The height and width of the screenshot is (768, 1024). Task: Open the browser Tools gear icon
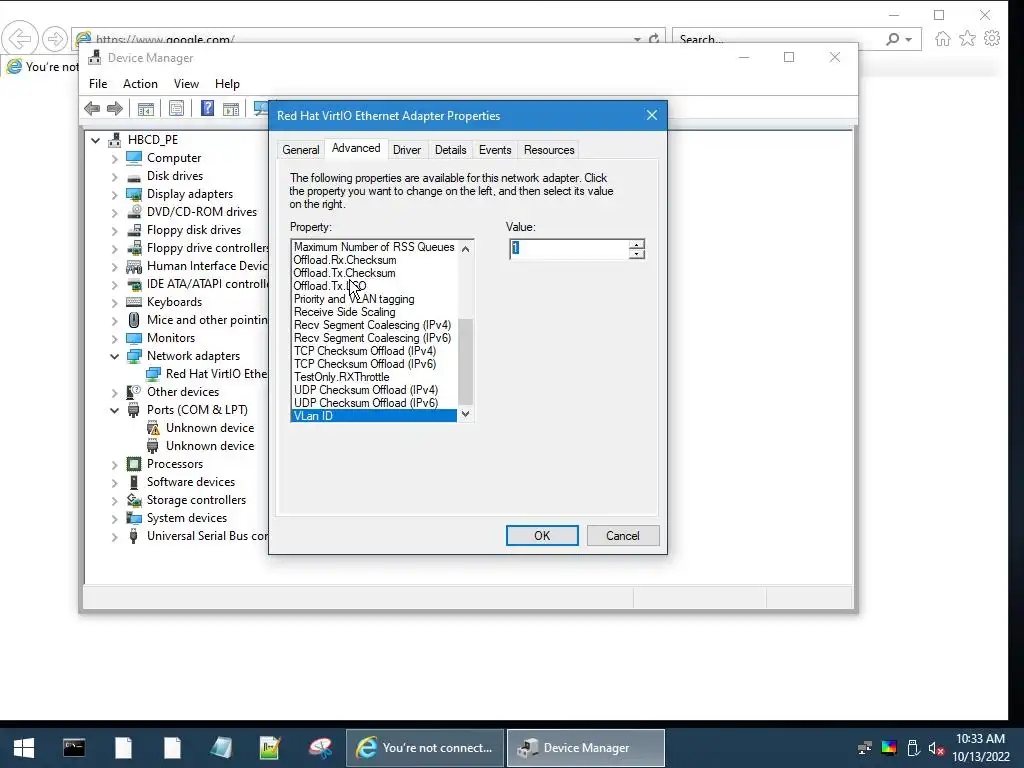tap(992, 39)
